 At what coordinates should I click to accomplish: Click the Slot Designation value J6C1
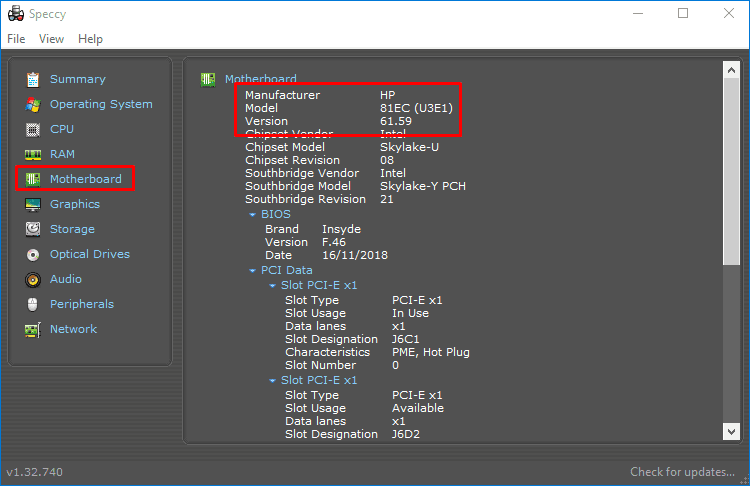coord(406,339)
